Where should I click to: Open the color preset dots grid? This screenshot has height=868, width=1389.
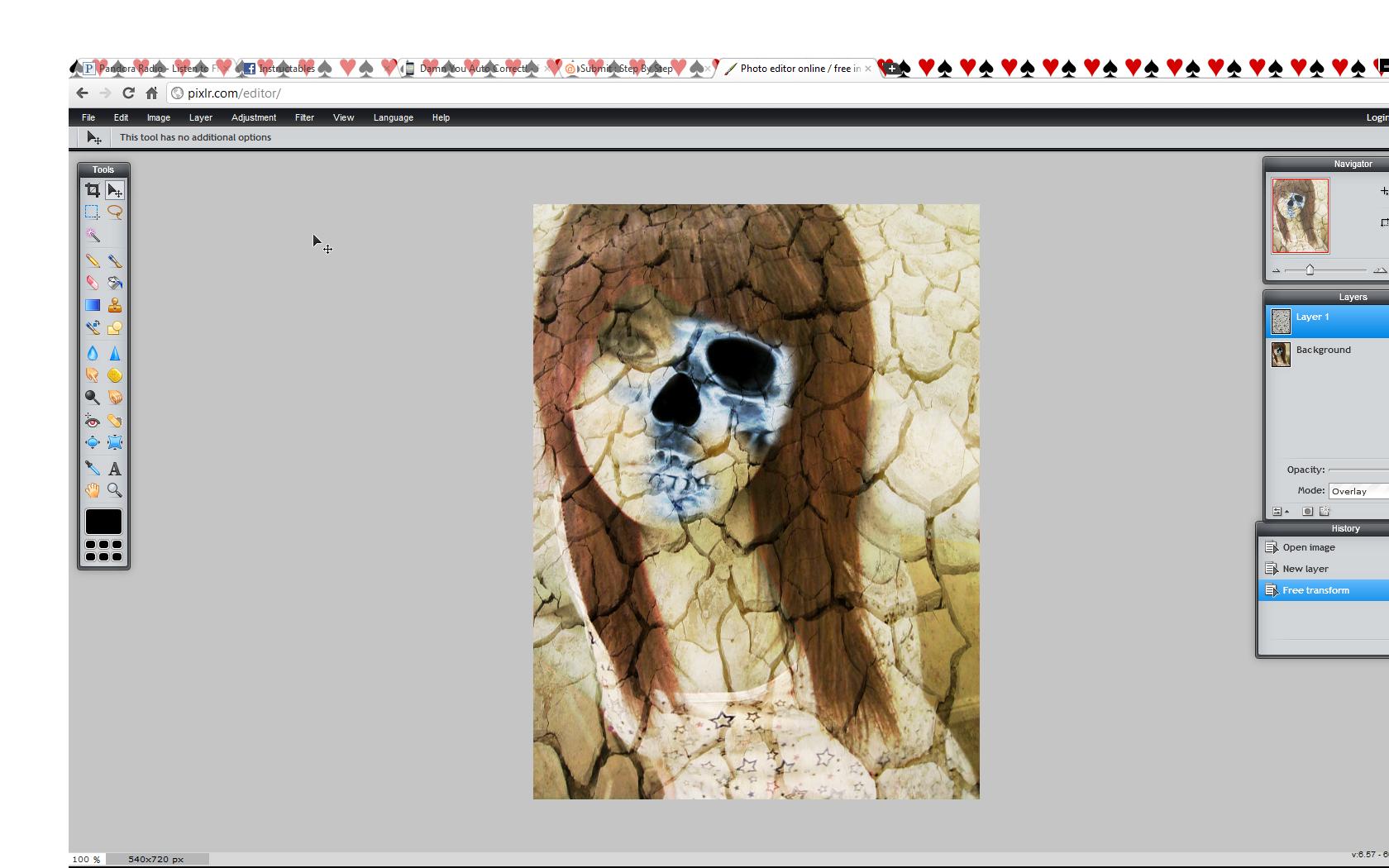click(x=103, y=551)
